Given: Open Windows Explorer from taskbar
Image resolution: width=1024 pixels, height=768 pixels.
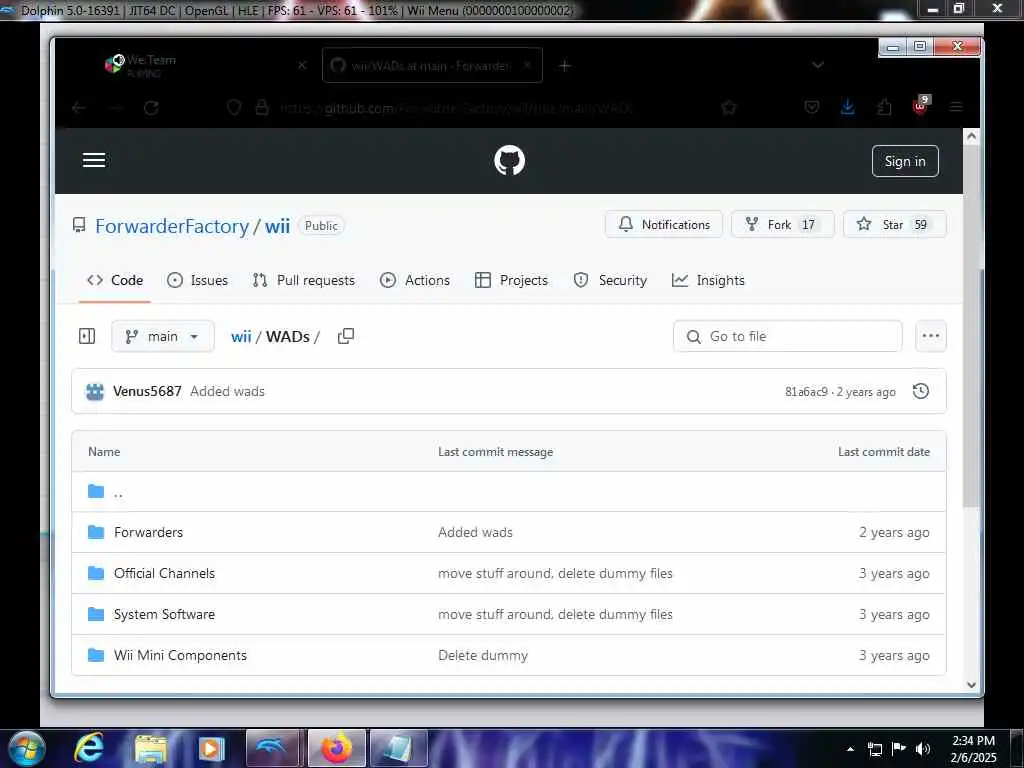Looking at the screenshot, I should pos(151,749).
